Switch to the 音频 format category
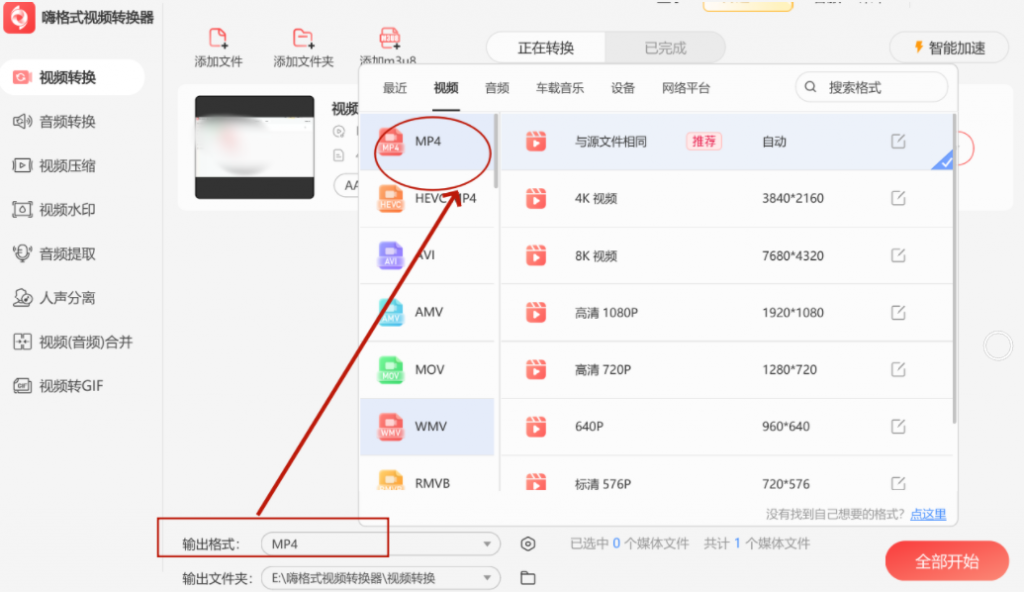The width and height of the screenshot is (1024, 592). (496, 87)
